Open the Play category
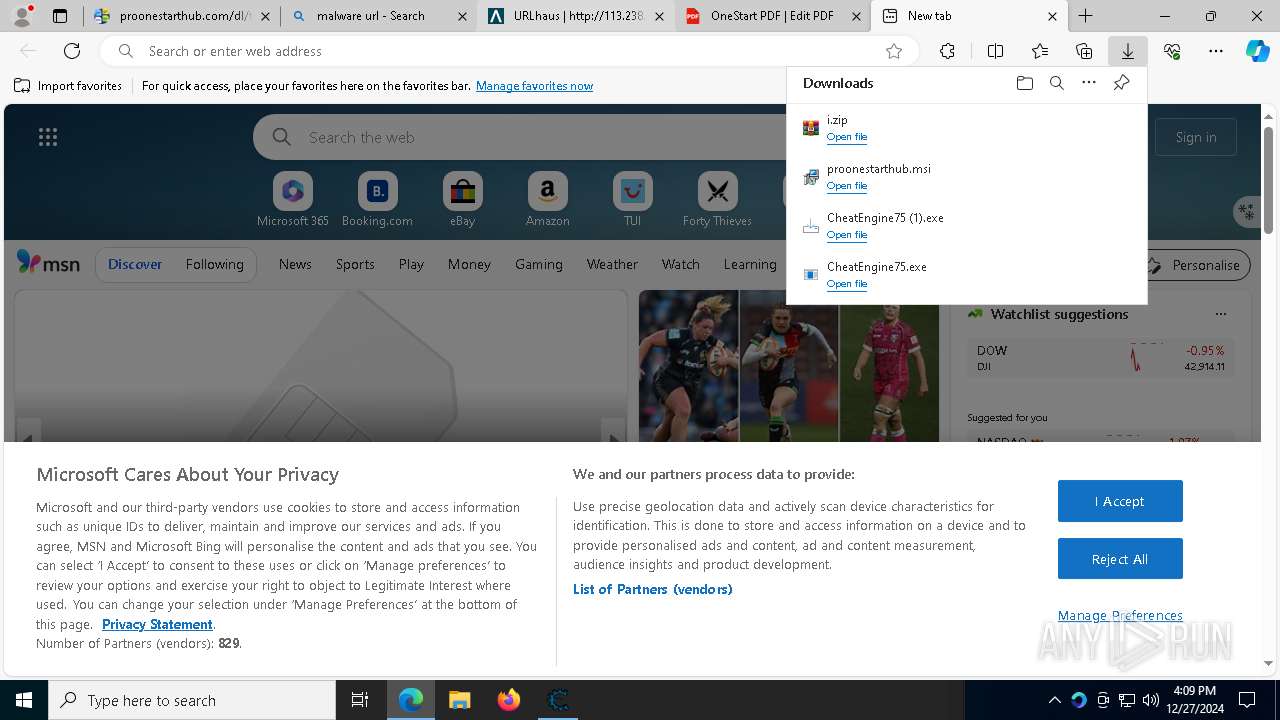This screenshot has height=720, width=1280. [411, 264]
